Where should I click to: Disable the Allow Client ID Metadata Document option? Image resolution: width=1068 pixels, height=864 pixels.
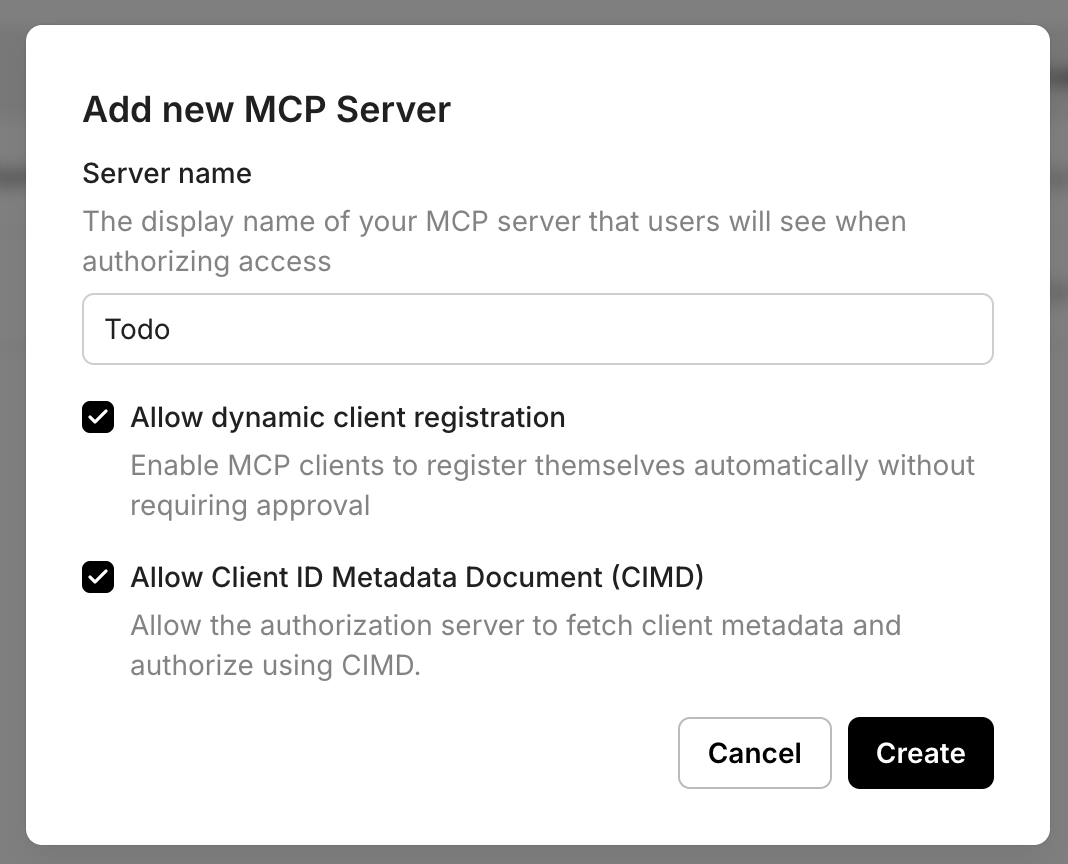[x=98, y=577]
